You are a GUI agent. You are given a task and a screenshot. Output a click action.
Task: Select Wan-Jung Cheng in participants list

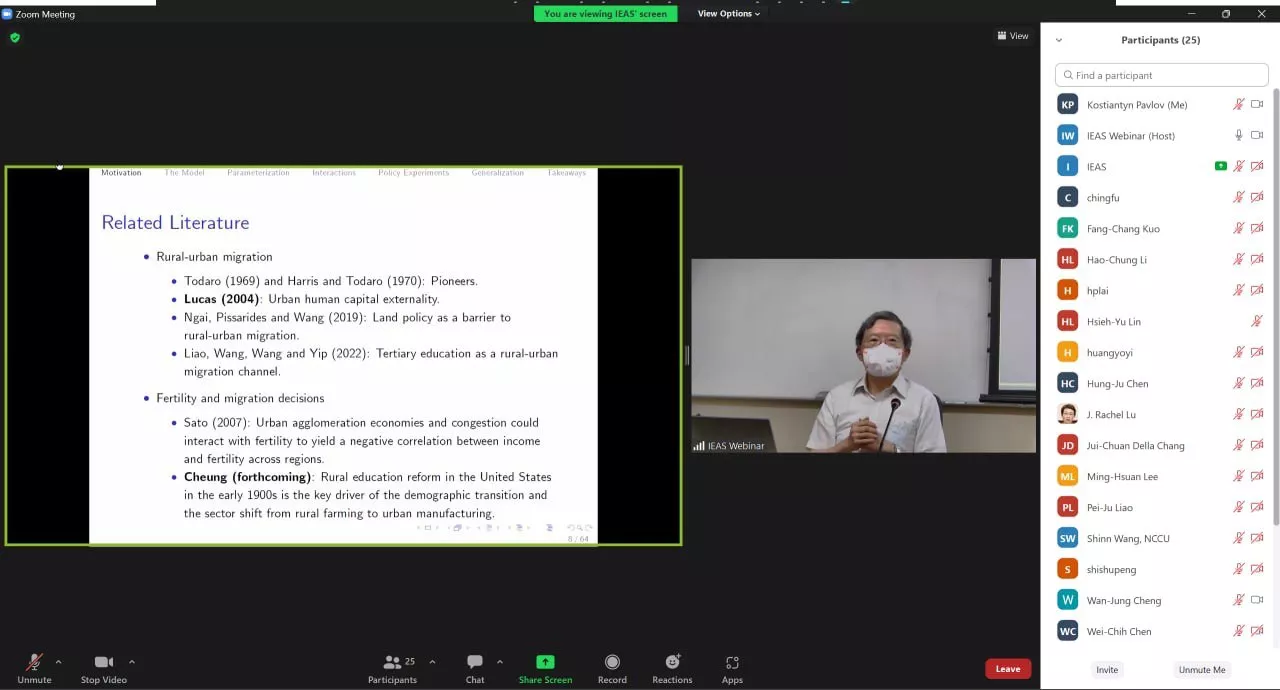tap(1125, 600)
